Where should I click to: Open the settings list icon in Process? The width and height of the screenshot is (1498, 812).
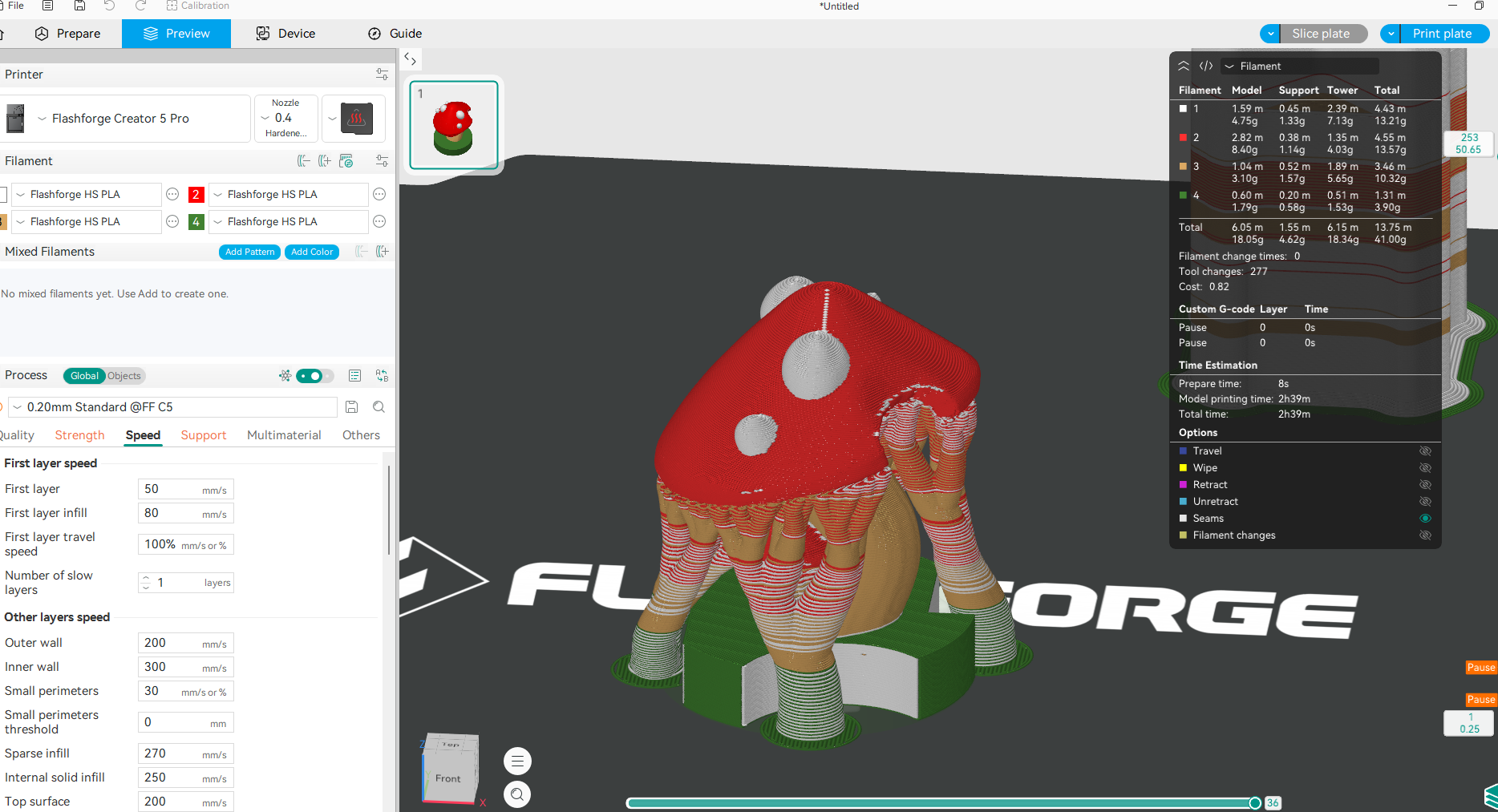point(355,376)
